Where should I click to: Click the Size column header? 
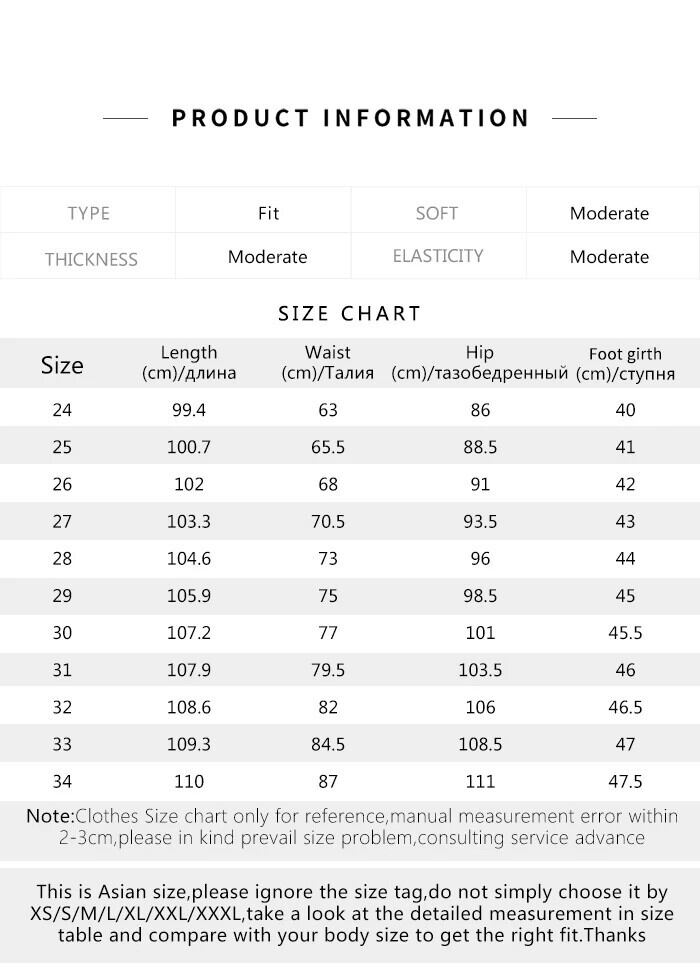[62, 365]
